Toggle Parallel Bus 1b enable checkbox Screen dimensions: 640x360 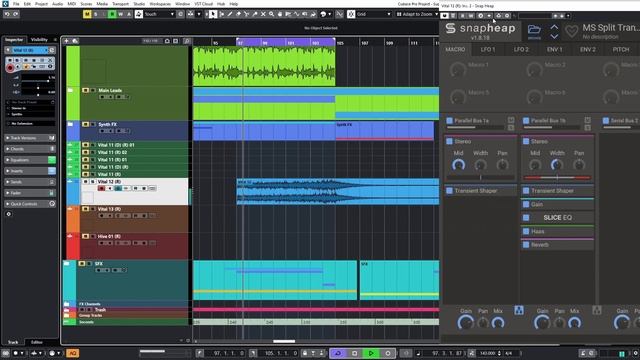tap(526, 120)
